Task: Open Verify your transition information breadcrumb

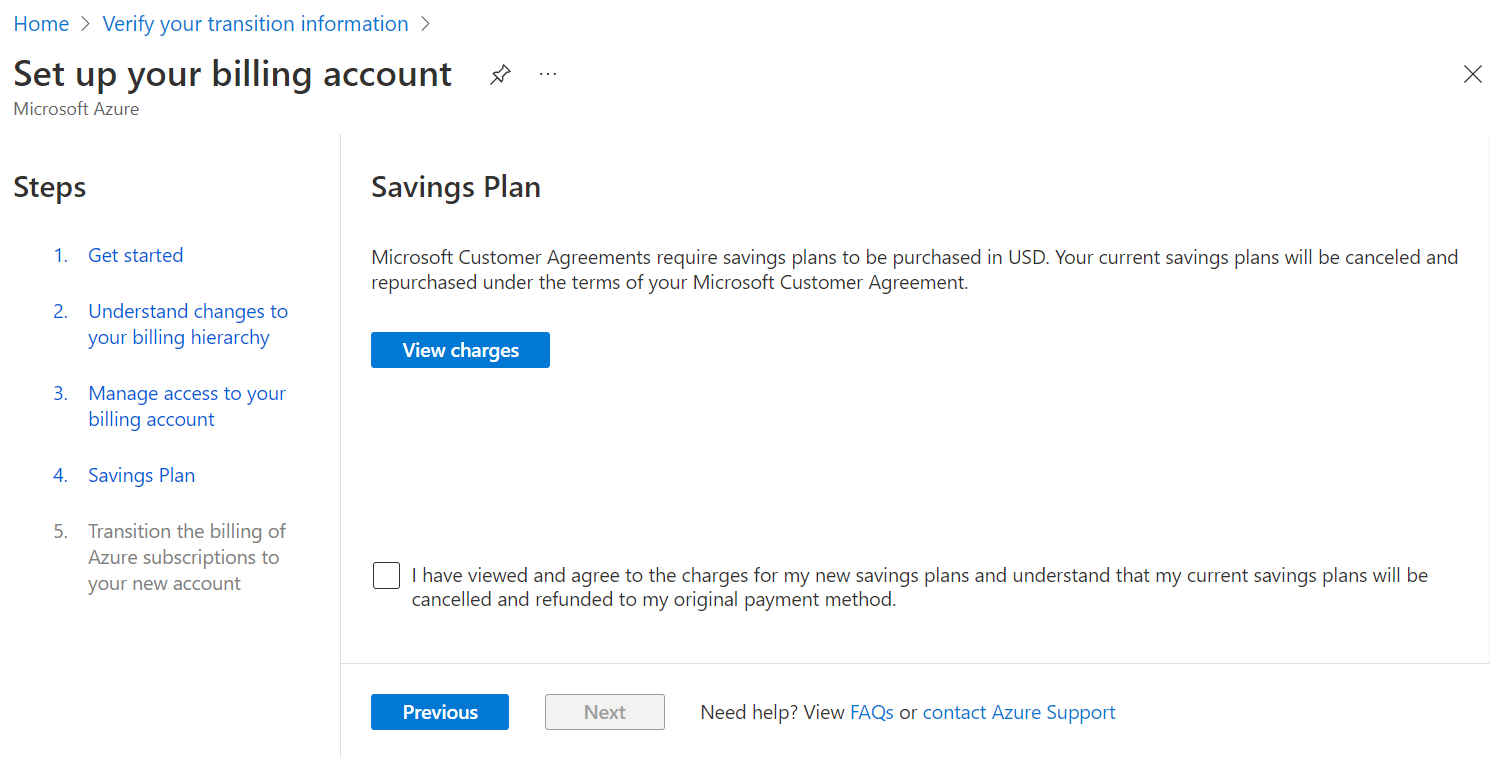Action: click(x=255, y=24)
